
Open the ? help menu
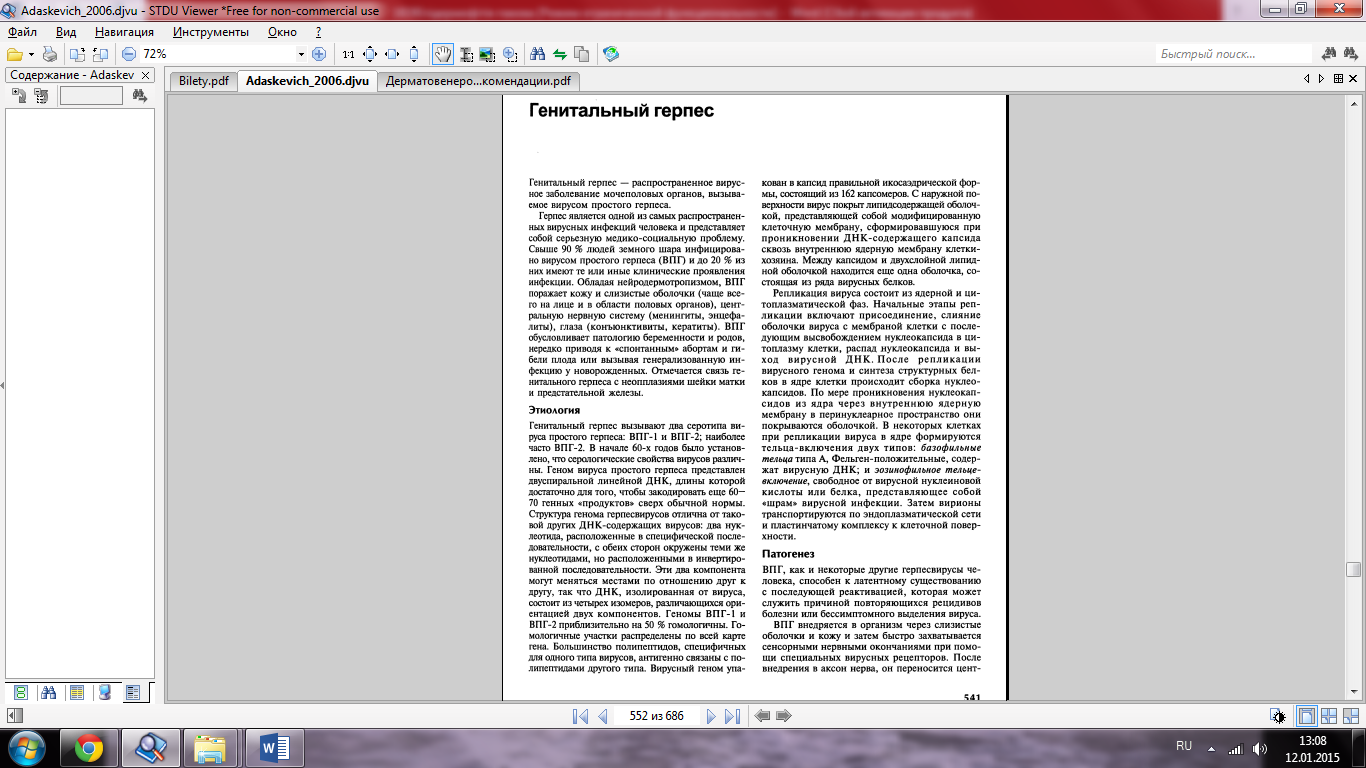318,32
